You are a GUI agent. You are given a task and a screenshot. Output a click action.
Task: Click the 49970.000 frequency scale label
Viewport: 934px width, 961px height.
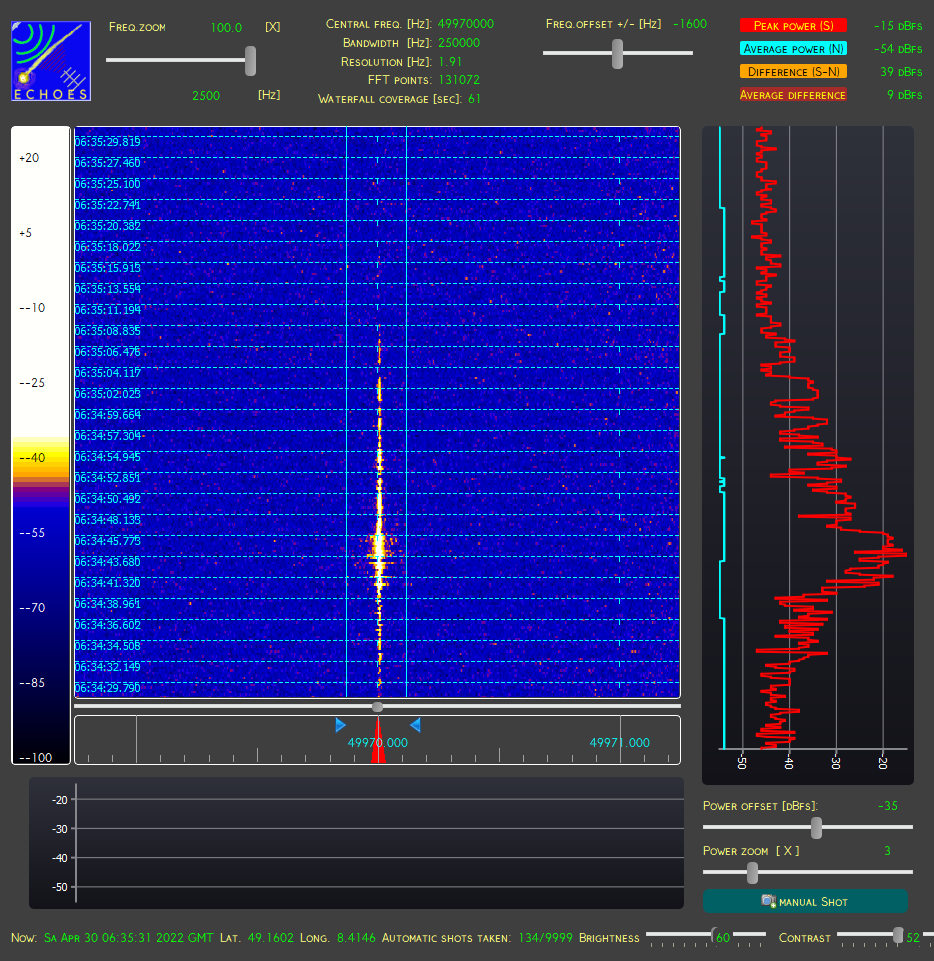click(378, 743)
